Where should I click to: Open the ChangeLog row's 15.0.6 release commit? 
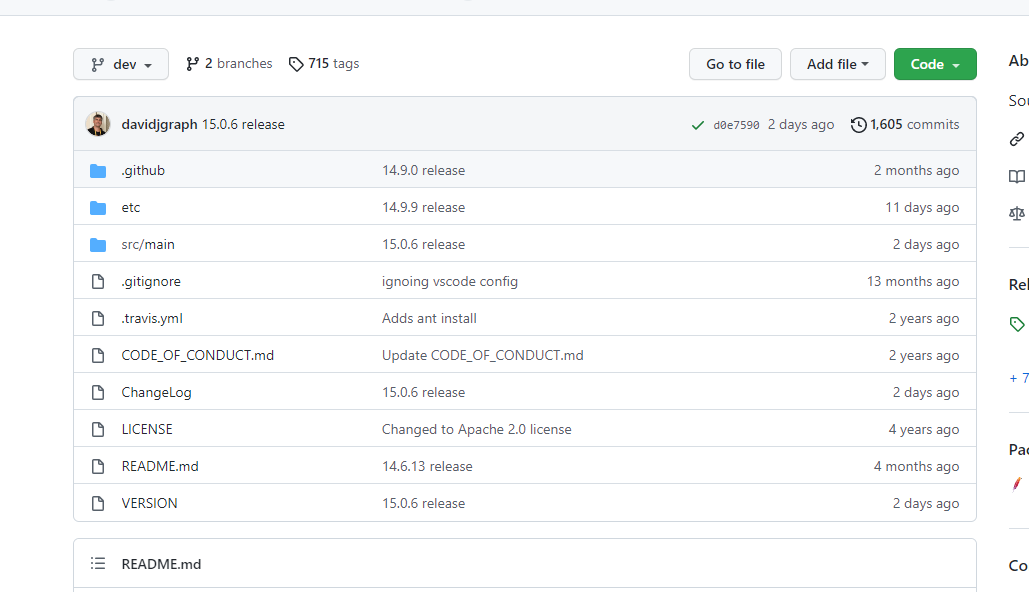(423, 392)
